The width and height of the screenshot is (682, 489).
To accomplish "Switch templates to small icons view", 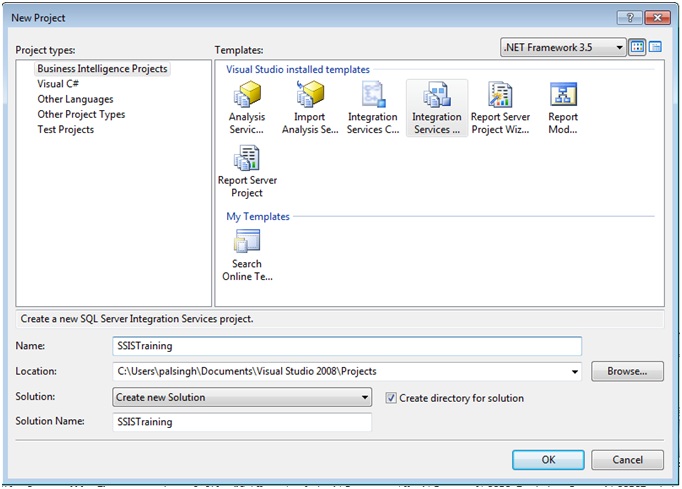I will click(x=656, y=47).
